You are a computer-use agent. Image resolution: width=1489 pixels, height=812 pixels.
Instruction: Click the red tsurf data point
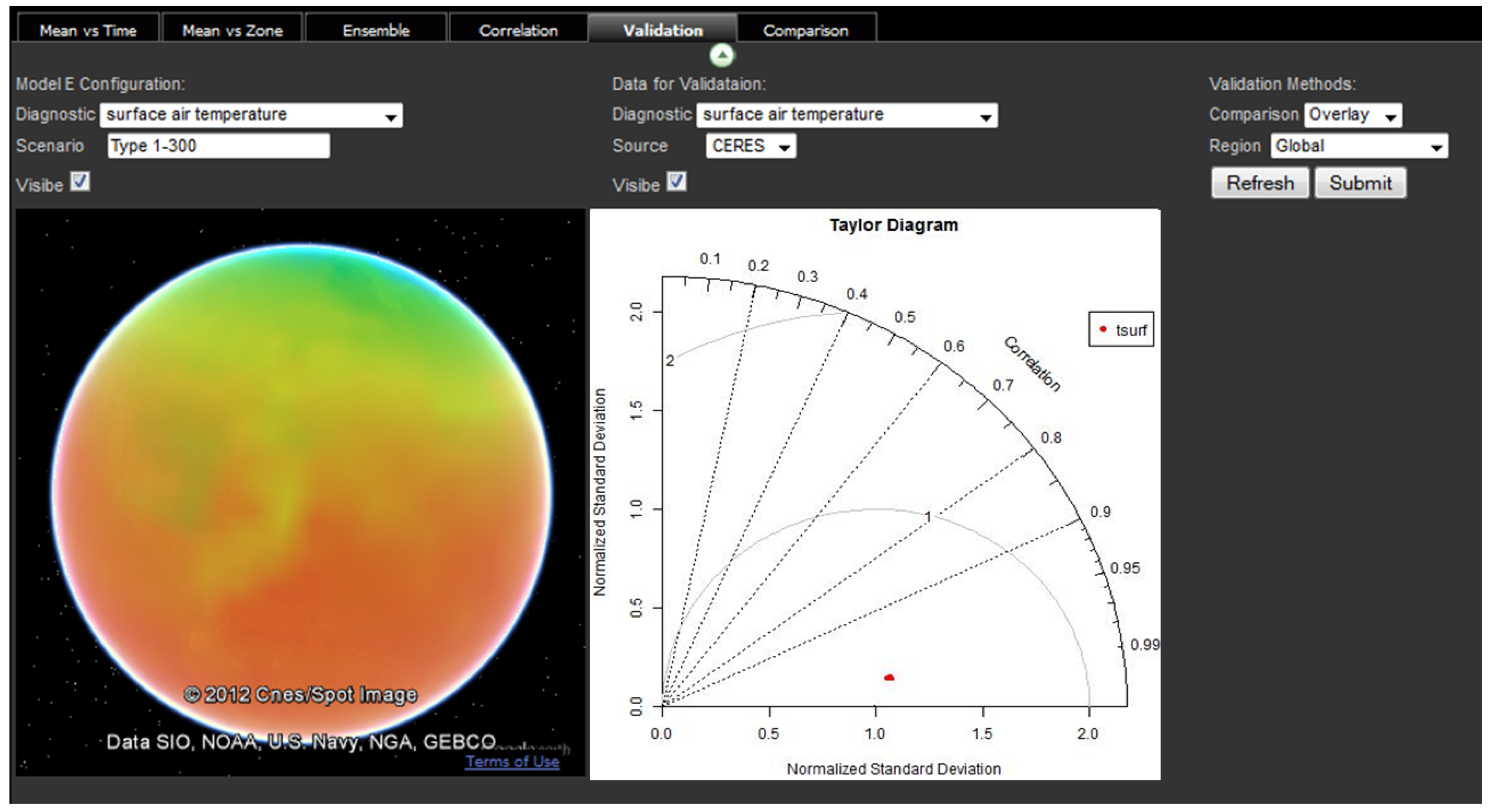[889, 677]
